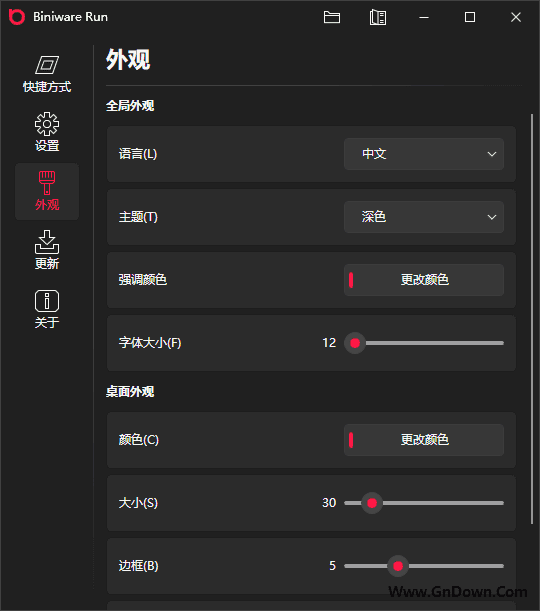Image resolution: width=540 pixels, height=611 pixels.
Task: Click the red desktop color swatch beside 颜色(C)
Action: (351, 440)
